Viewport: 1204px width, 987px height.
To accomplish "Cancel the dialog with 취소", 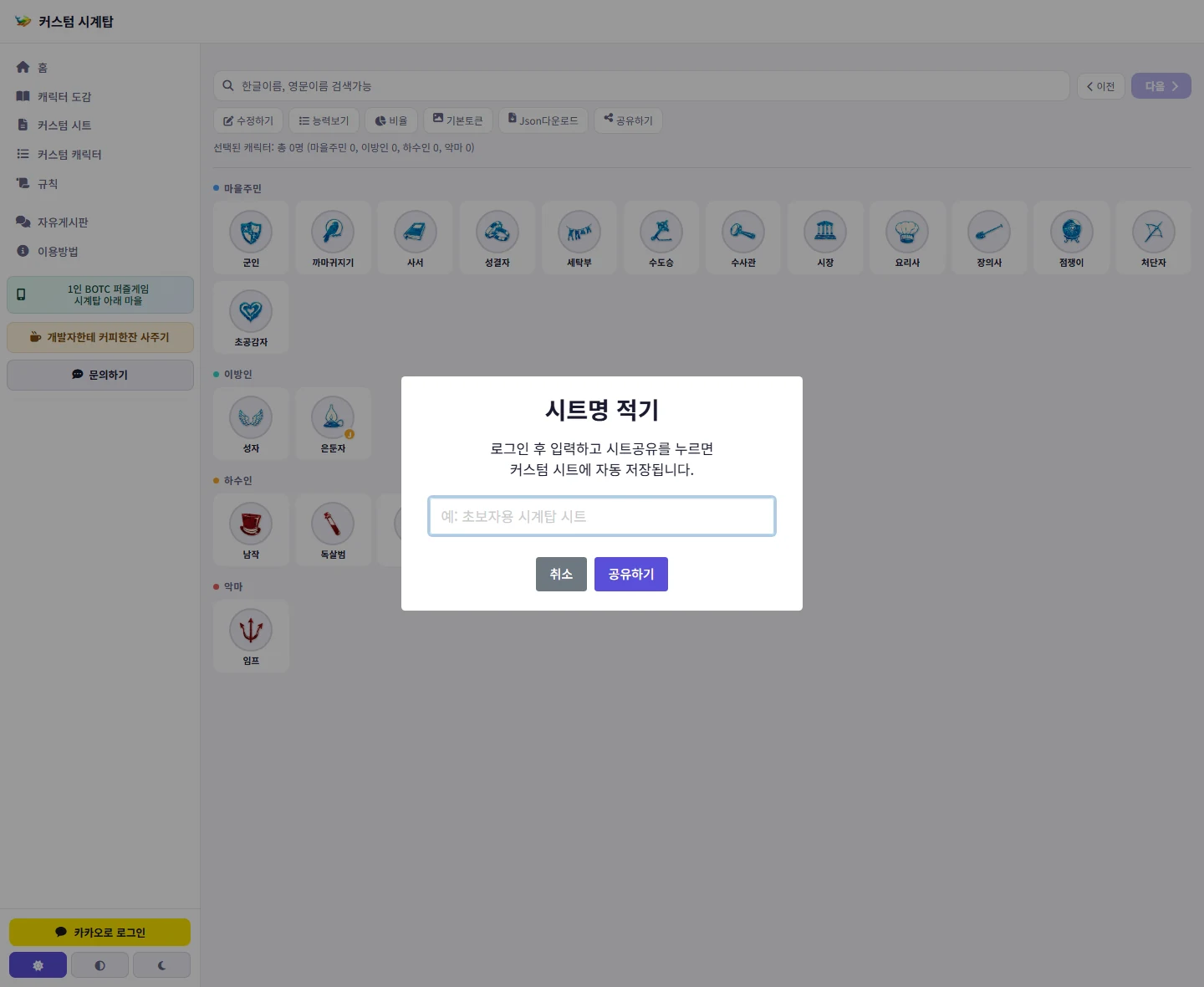I will coord(561,574).
